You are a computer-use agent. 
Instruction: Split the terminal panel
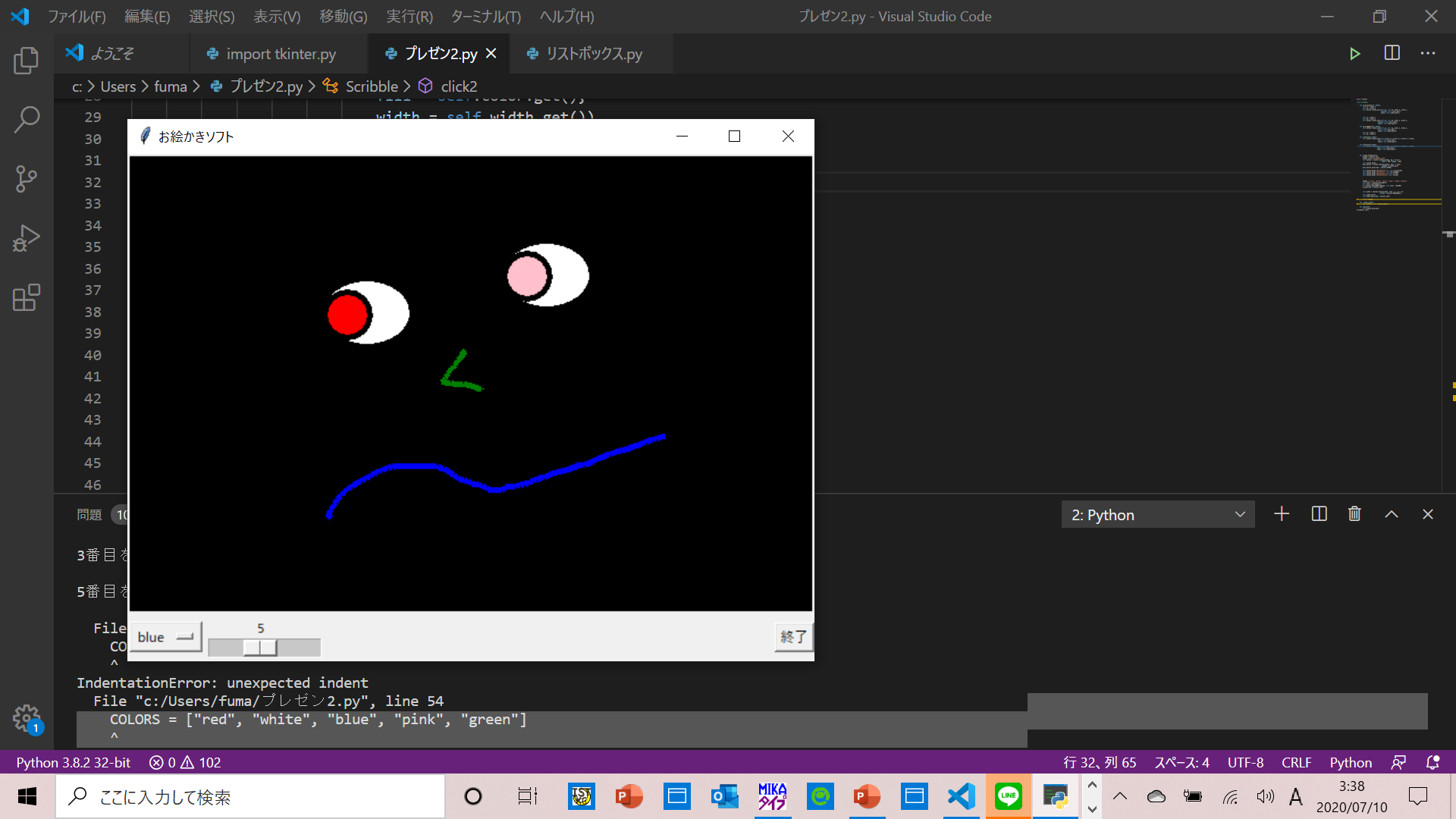[1319, 514]
